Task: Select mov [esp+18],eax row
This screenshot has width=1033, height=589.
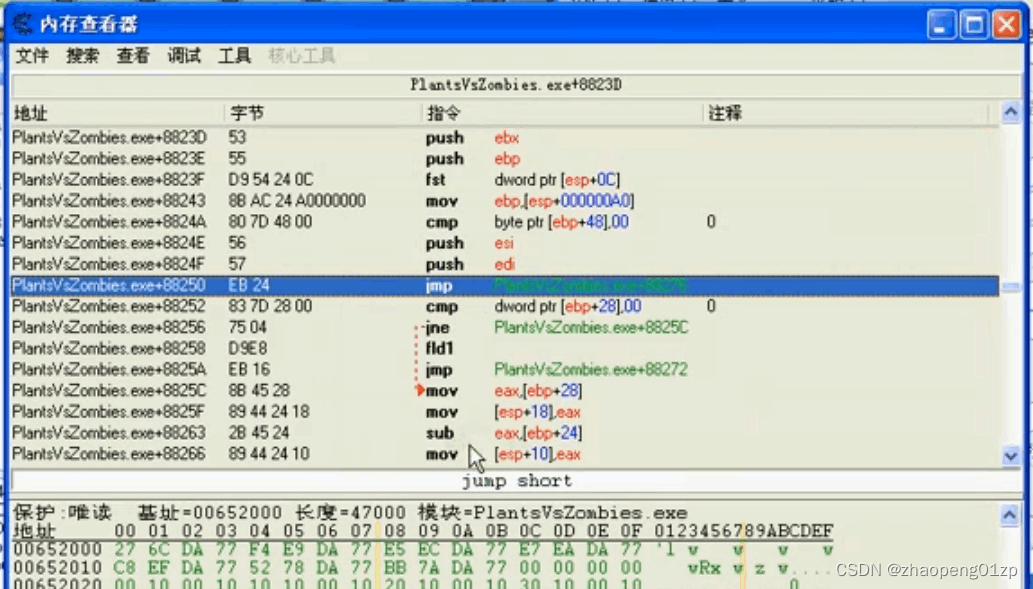Action: coord(505,412)
